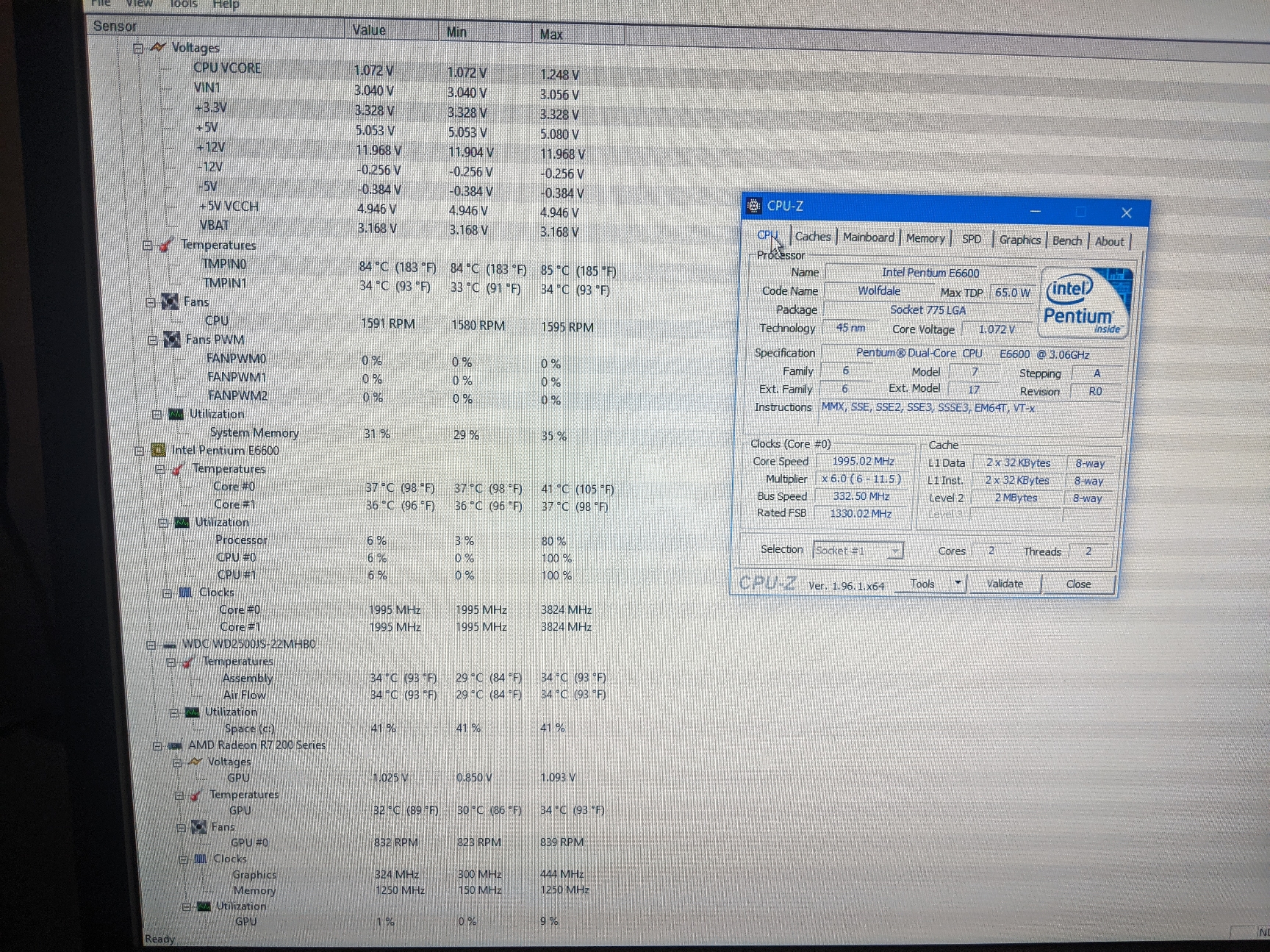The width and height of the screenshot is (1270, 952).
Task: Click the Utilization icon above System Memory
Action: tap(176, 414)
